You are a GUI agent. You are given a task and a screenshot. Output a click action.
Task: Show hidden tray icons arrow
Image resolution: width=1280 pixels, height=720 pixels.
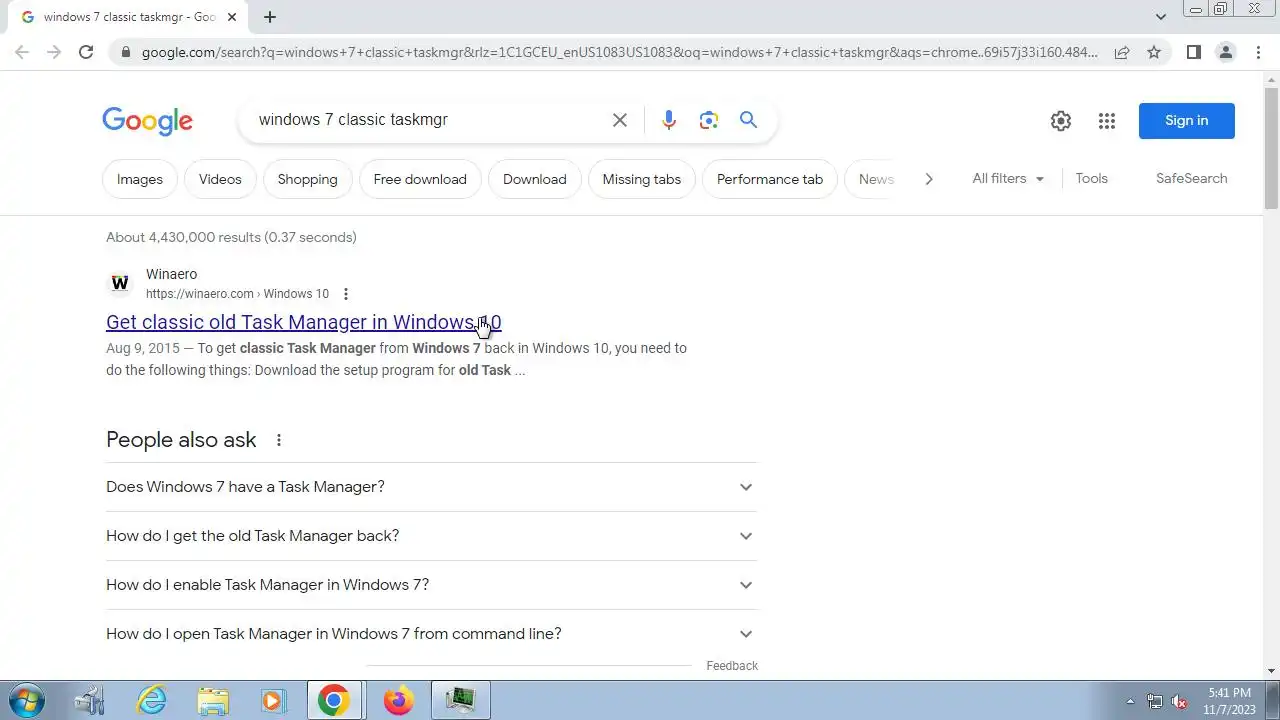(1130, 701)
